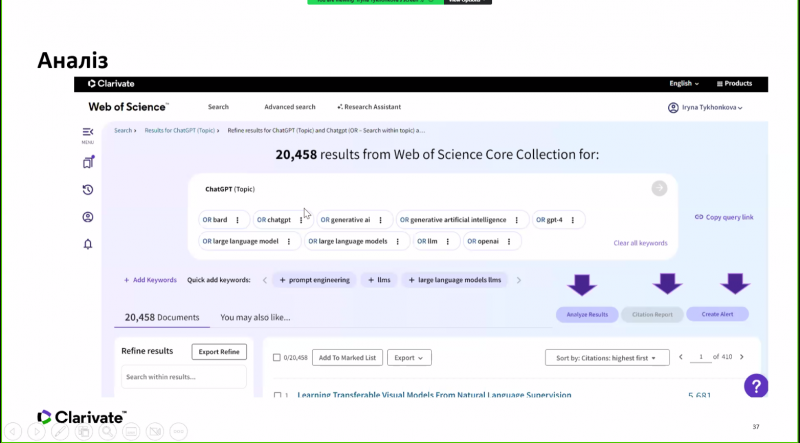Show next quick add keywords
The height and width of the screenshot is (443, 800).
pos(519,280)
